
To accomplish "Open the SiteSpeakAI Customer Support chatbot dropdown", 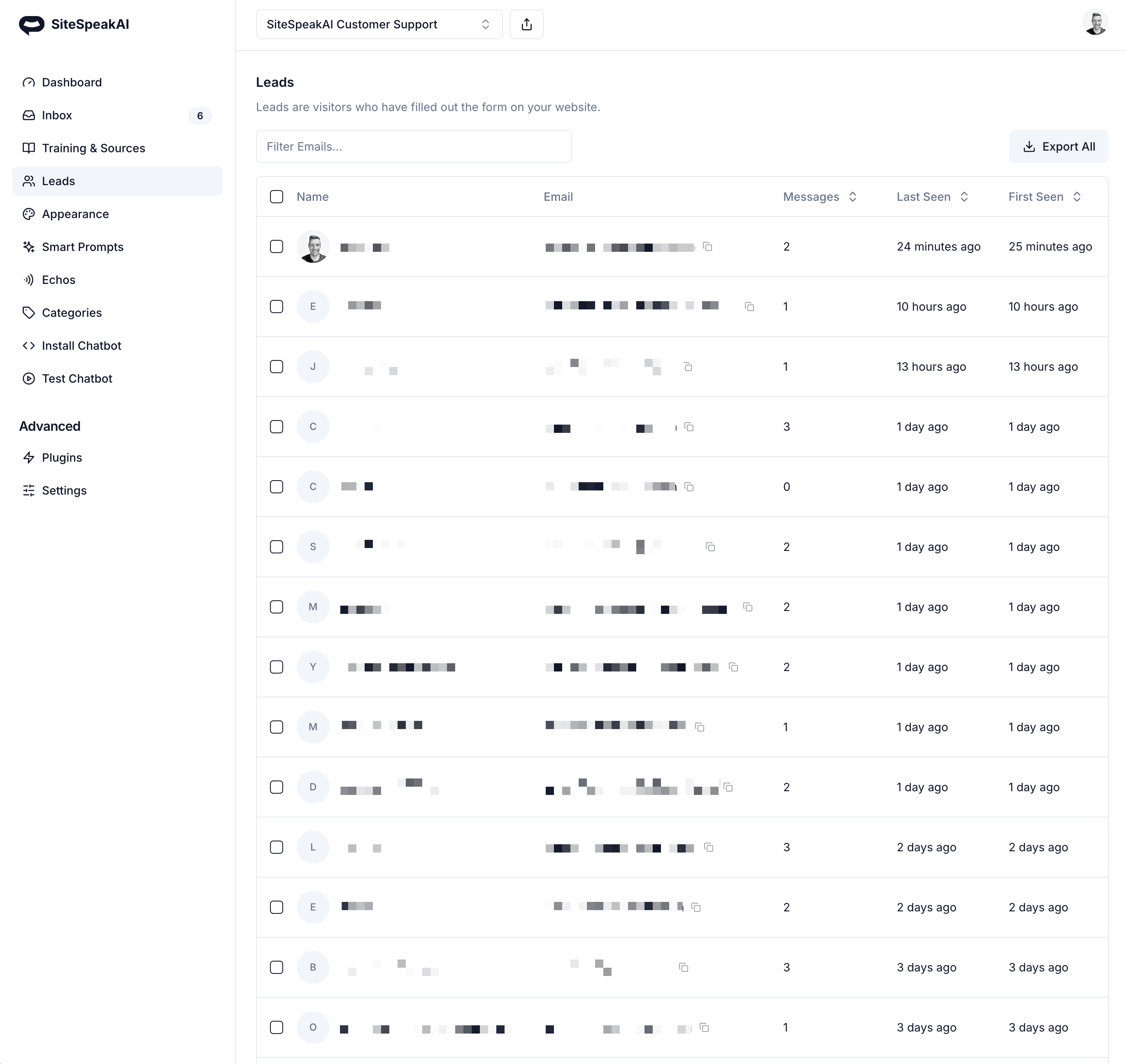I will 378,24.
